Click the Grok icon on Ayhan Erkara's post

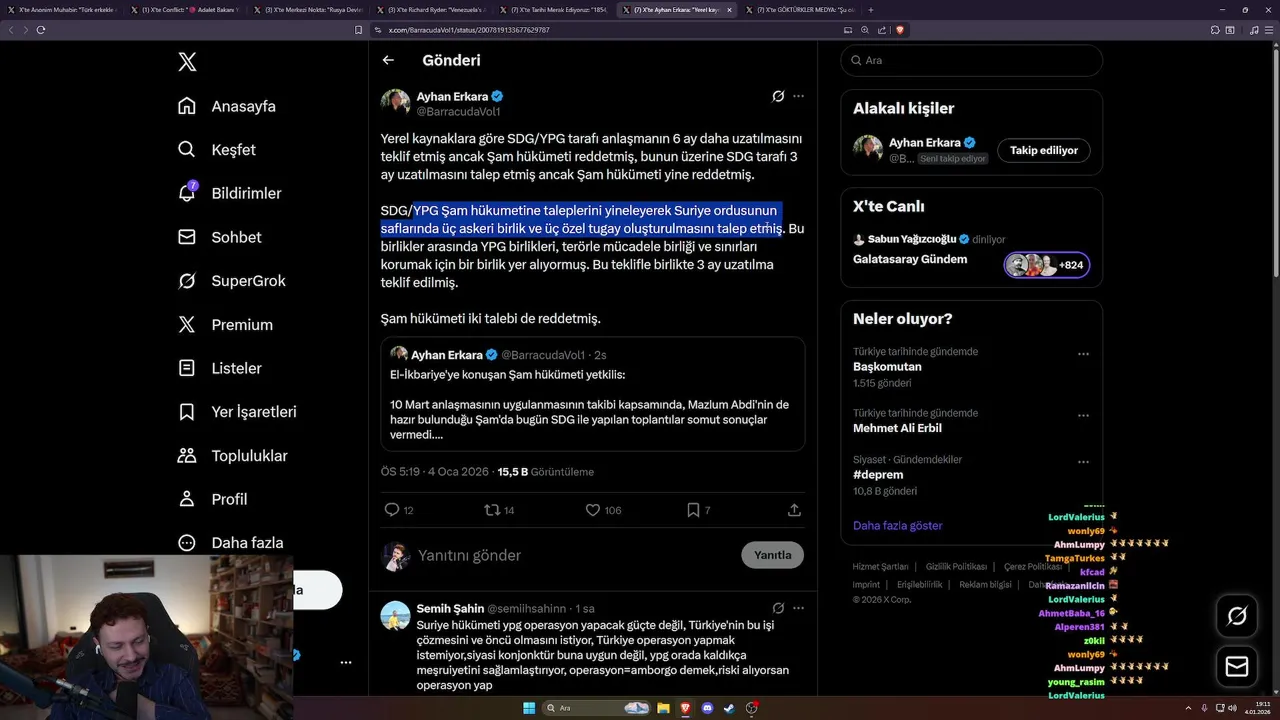[778, 96]
